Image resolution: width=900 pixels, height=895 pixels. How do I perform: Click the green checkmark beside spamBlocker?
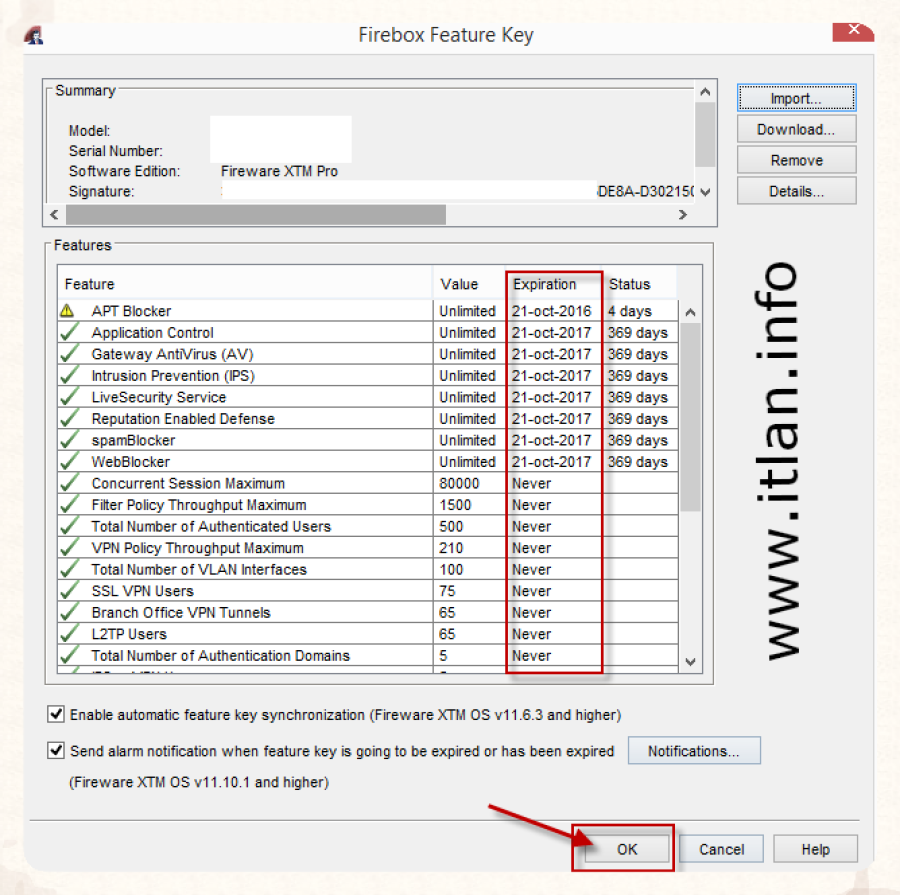point(69,441)
